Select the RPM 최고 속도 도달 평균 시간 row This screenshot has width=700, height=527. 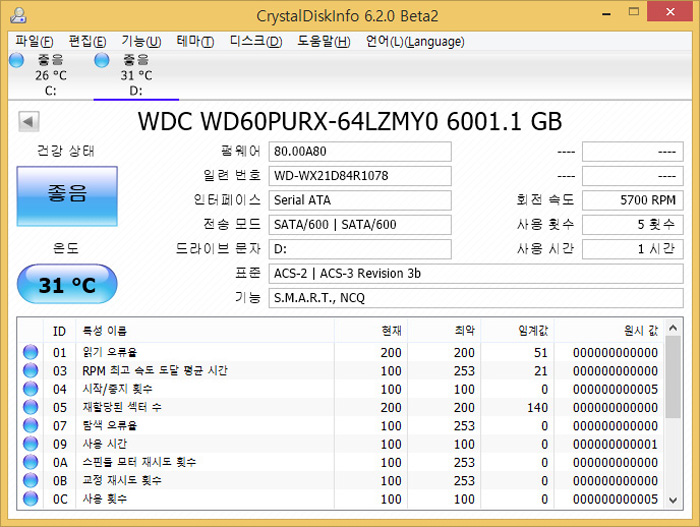coord(341,371)
